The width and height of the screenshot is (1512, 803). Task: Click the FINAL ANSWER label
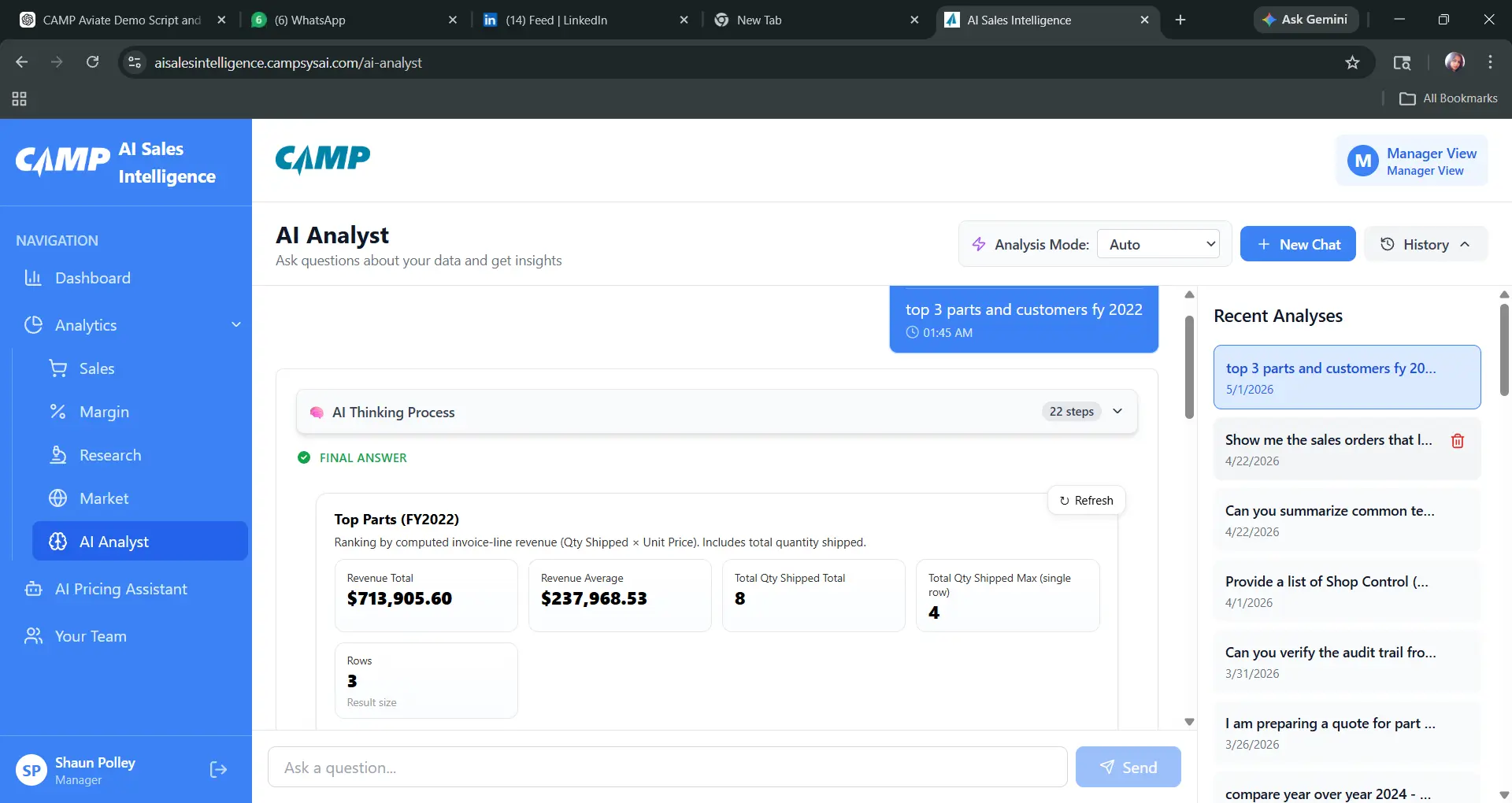click(363, 457)
